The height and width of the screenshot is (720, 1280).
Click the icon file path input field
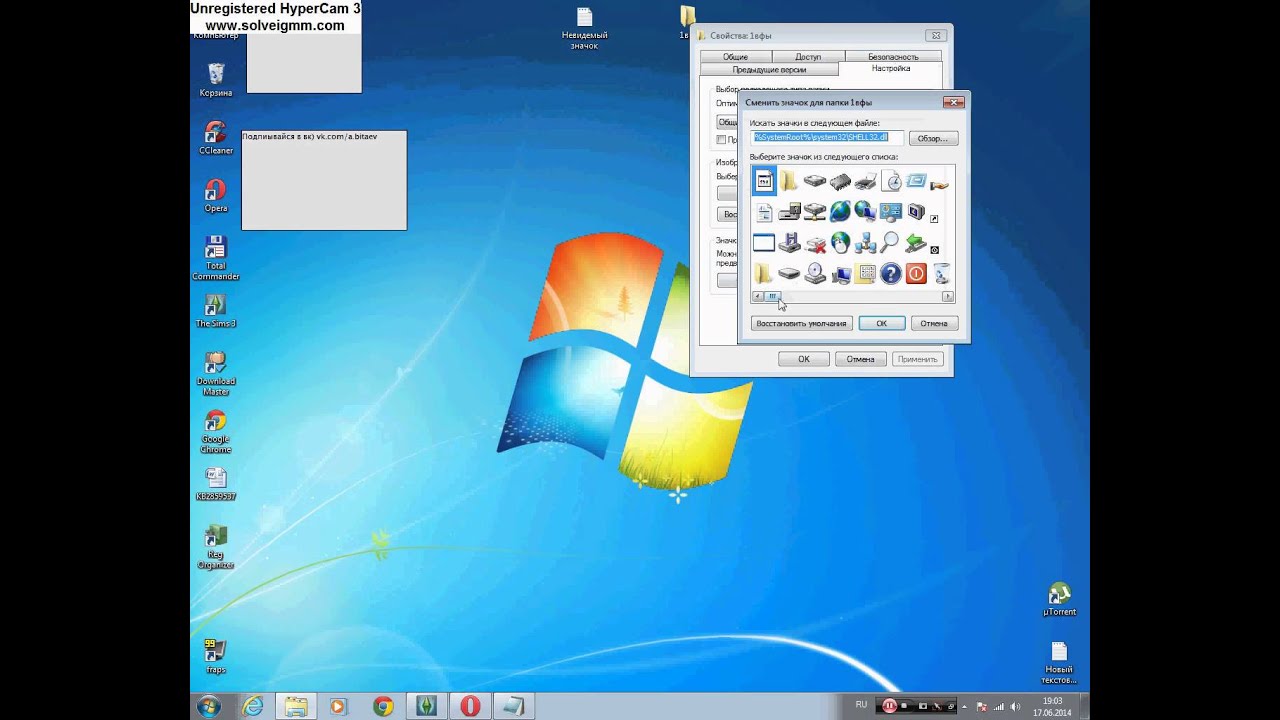pyautogui.click(x=828, y=137)
